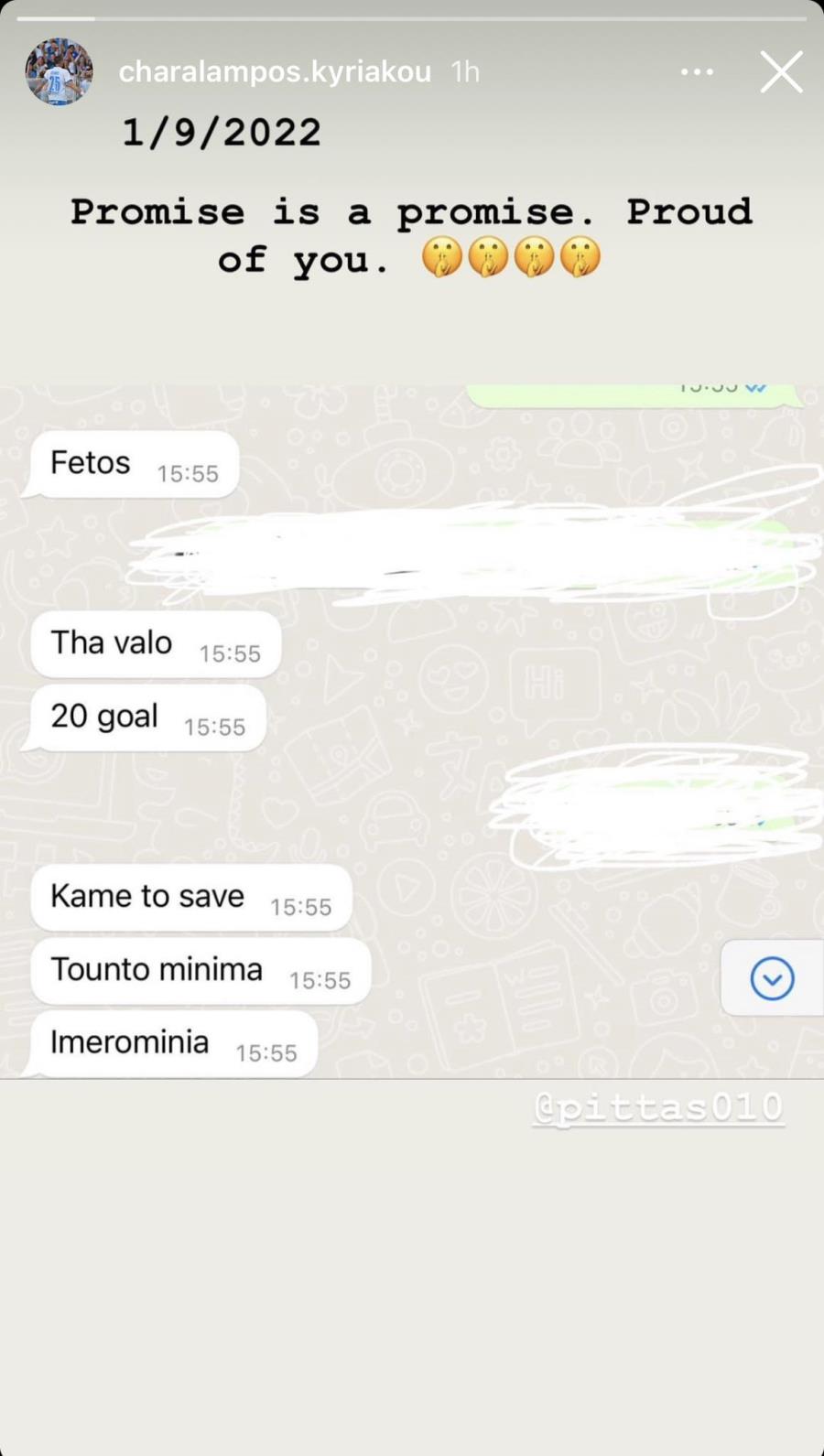This screenshot has height=1456, width=824.
Task: Select the "Tounto minima" message bubble
Action: click(201, 971)
